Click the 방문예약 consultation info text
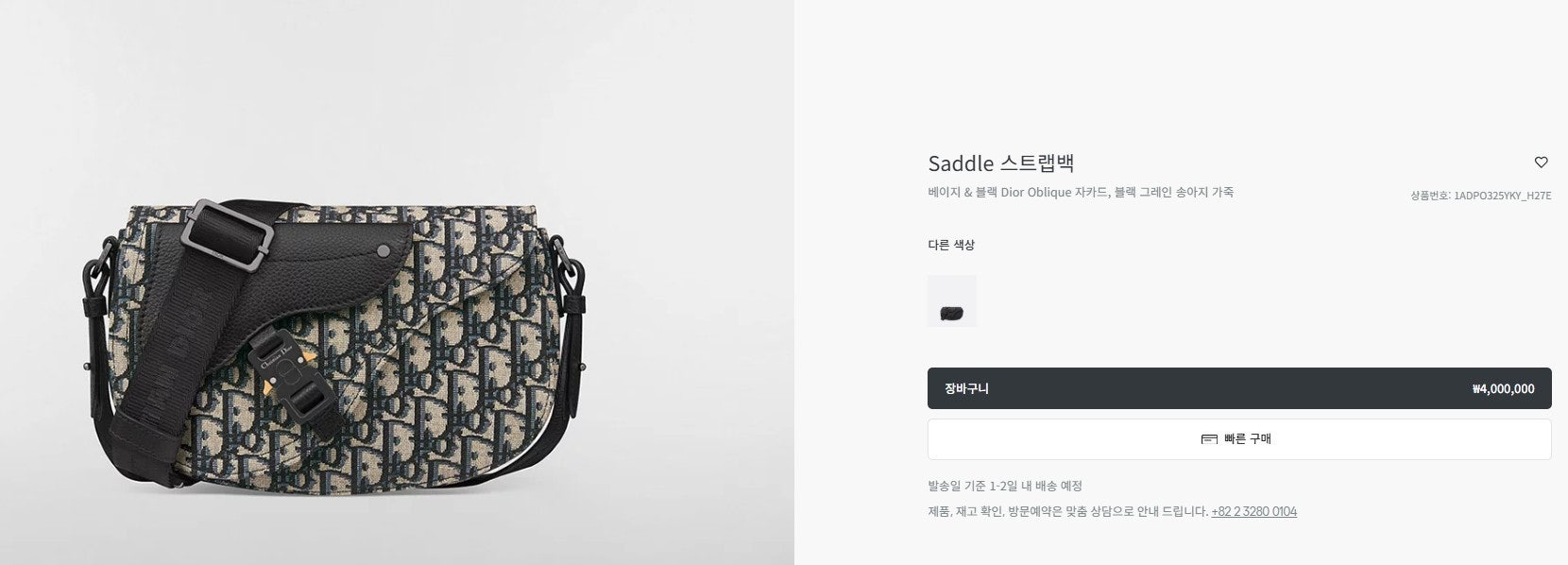Screen dimensions: 1568x565 (x=1068, y=511)
